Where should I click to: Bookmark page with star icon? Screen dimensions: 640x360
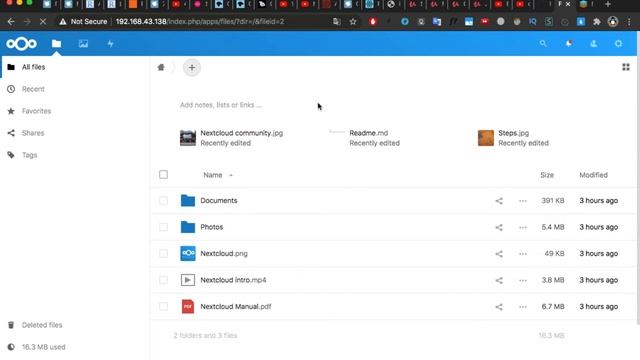click(353, 22)
